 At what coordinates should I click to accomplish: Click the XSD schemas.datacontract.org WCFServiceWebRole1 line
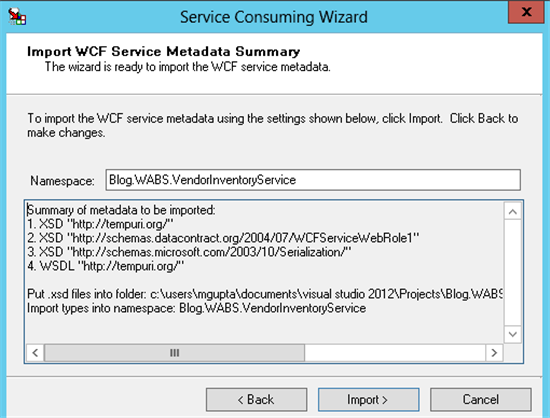pos(223,238)
